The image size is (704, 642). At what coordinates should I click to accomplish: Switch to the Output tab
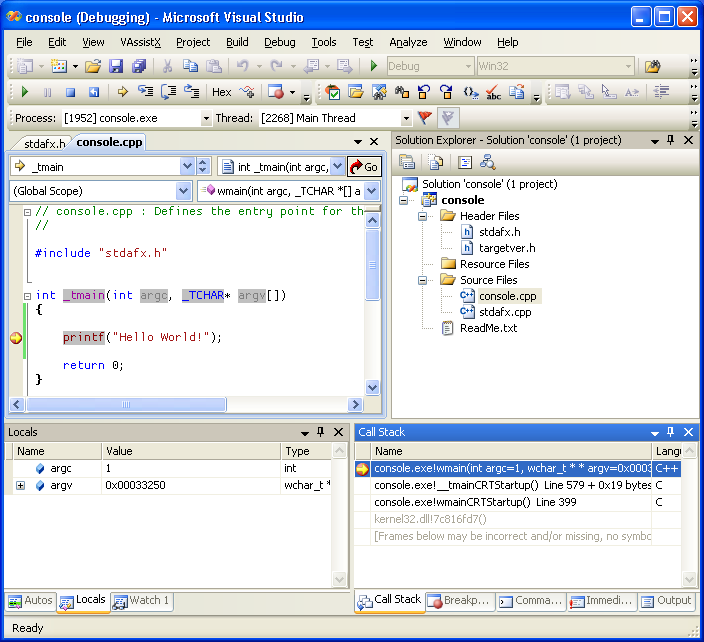coord(666,601)
